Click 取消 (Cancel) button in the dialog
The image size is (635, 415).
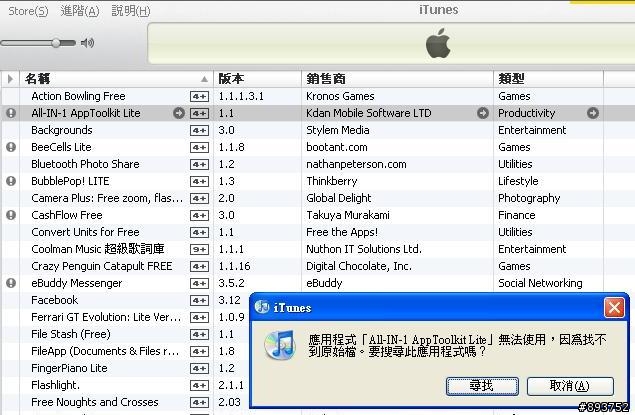(x=570, y=386)
